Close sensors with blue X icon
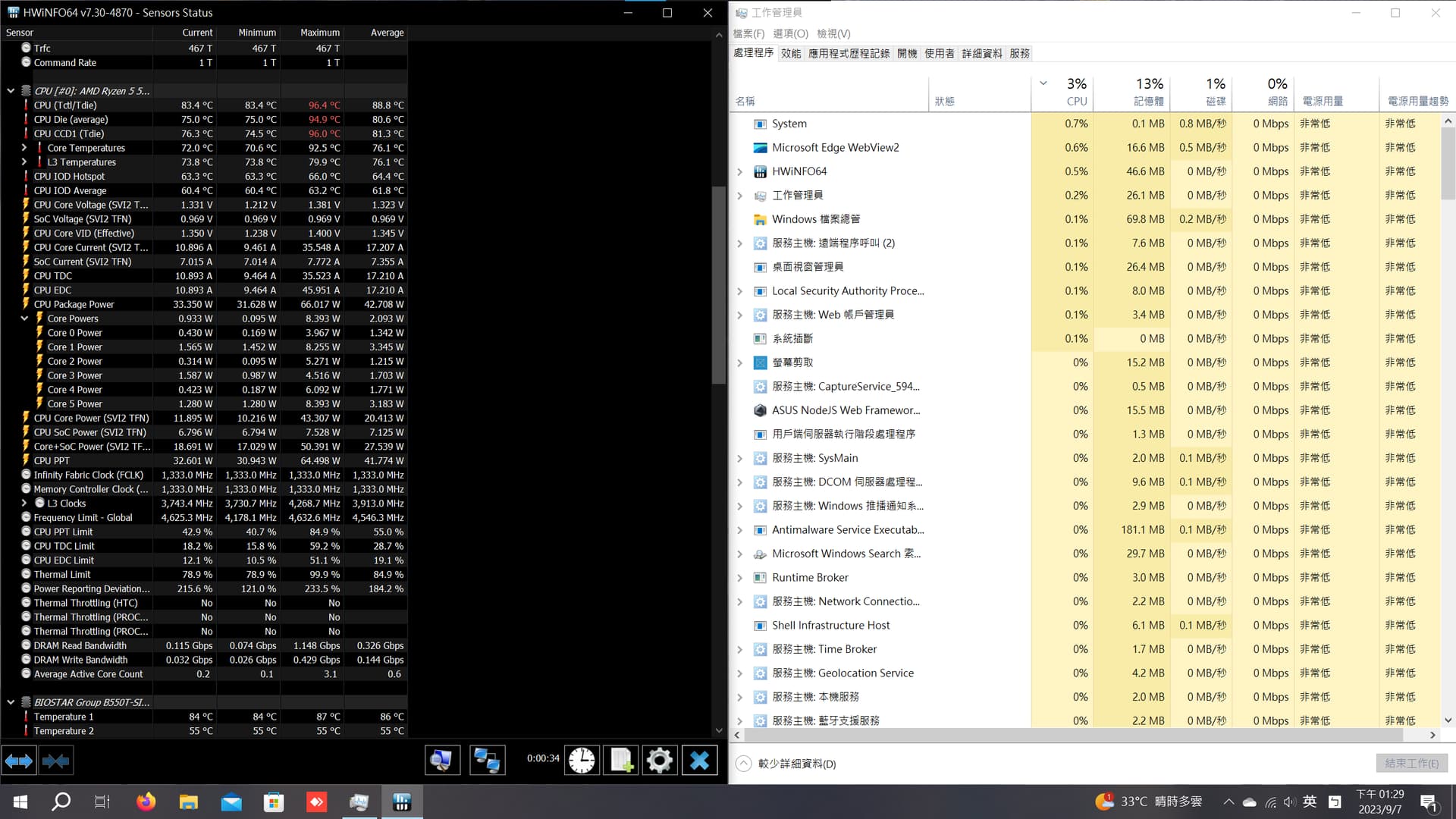The height and width of the screenshot is (819, 1456). (x=699, y=760)
